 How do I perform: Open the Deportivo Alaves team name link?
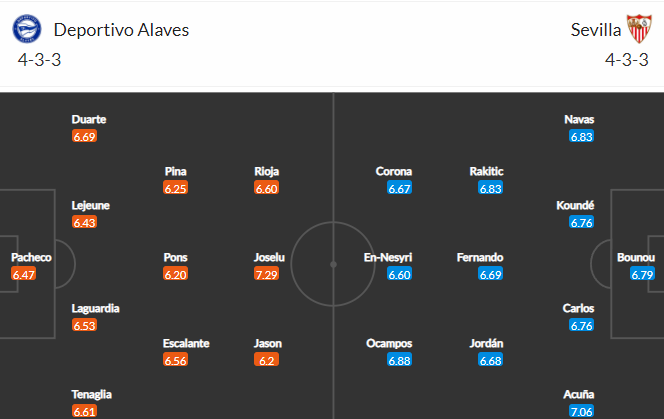tap(121, 30)
